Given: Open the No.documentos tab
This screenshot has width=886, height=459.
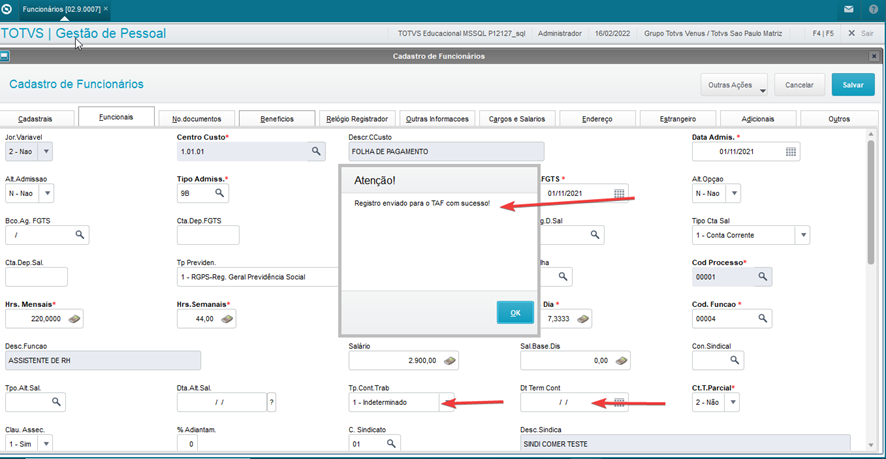Looking at the screenshot, I should point(197,119).
